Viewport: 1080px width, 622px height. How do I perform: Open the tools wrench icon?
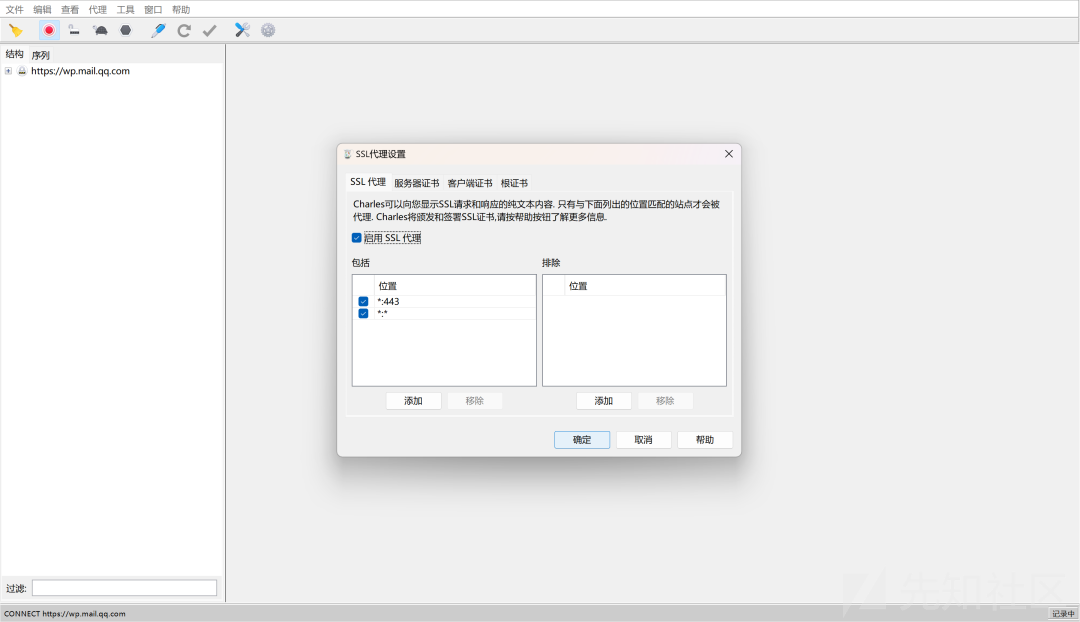coord(242,30)
